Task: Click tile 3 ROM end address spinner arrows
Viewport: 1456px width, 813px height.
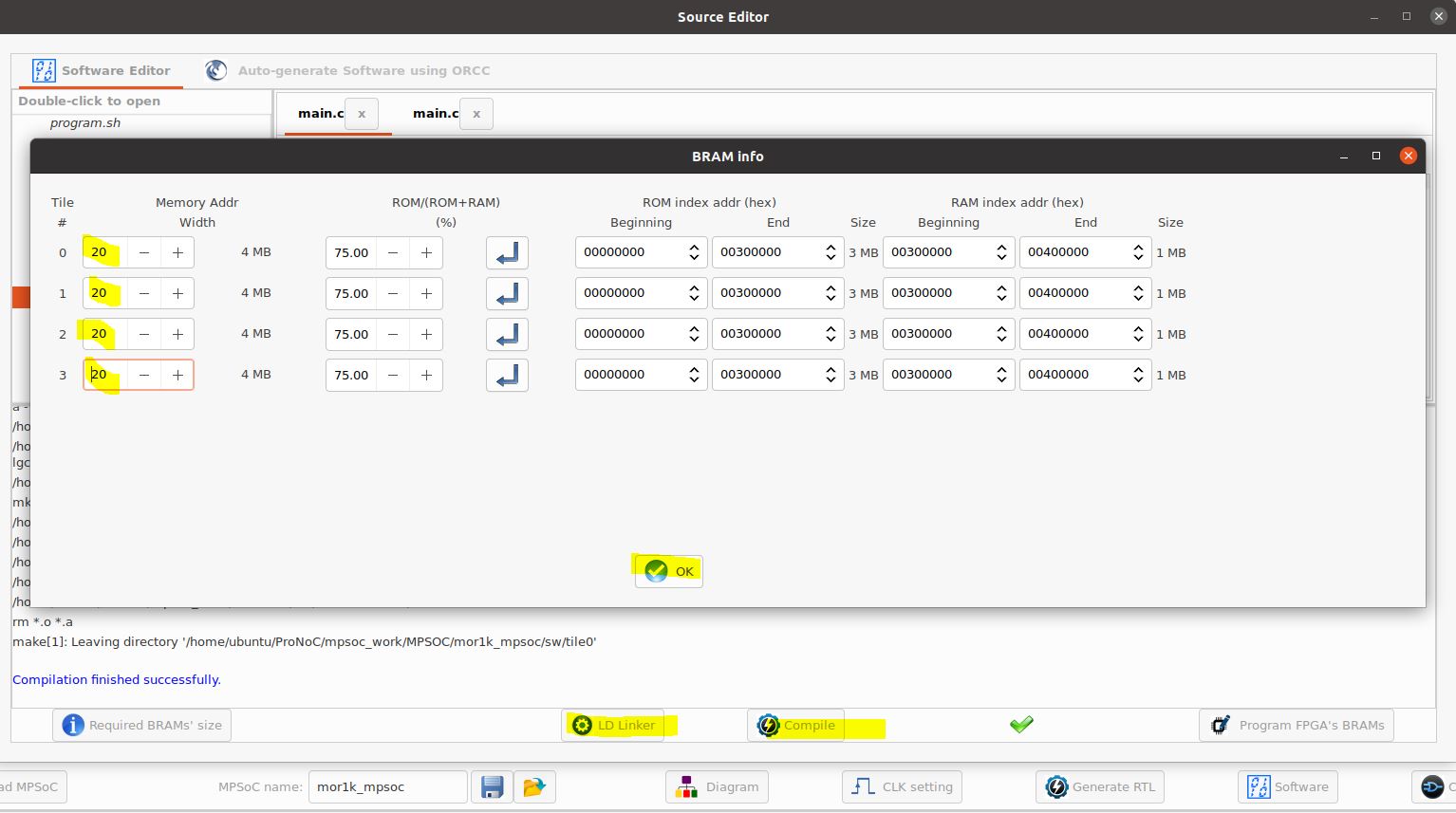Action: point(831,375)
